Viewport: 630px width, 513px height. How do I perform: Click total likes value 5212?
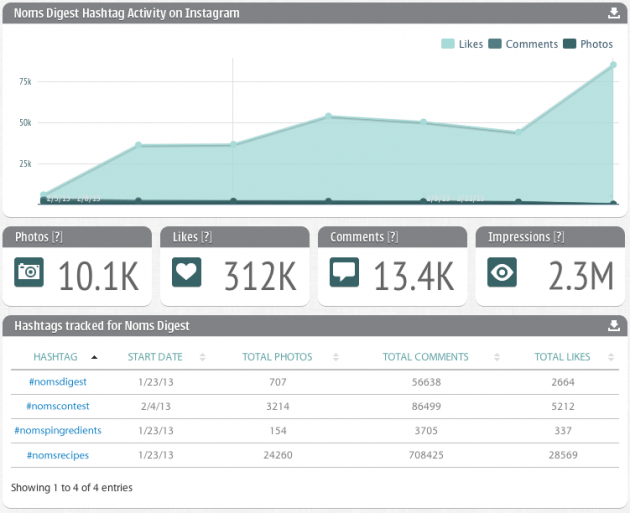click(x=563, y=406)
